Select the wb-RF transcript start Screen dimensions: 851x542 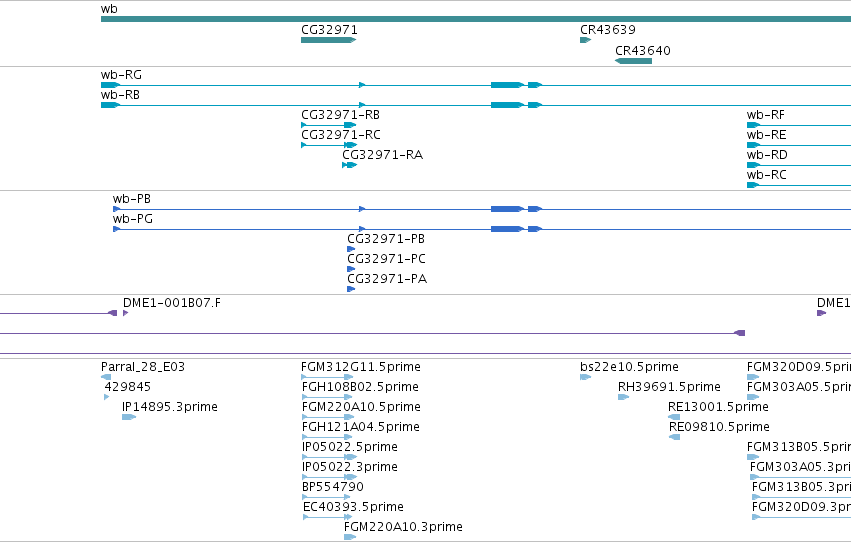[x=754, y=125]
